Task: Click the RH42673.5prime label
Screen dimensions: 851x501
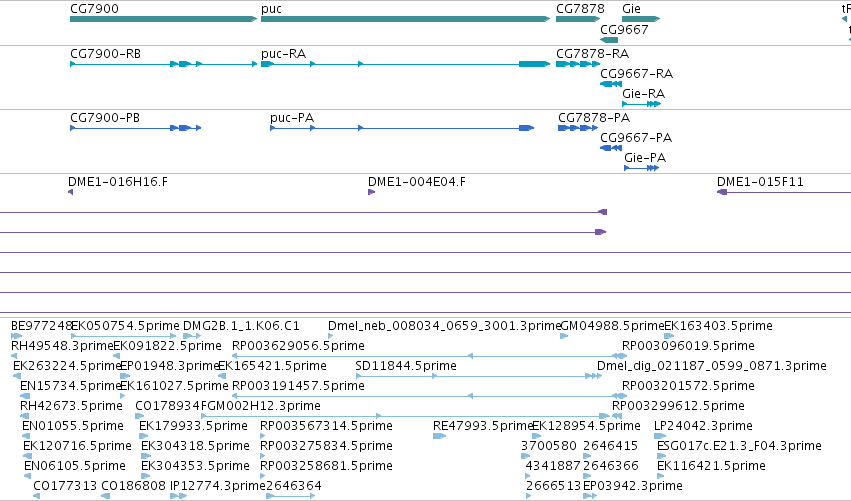Action: click(71, 406)
